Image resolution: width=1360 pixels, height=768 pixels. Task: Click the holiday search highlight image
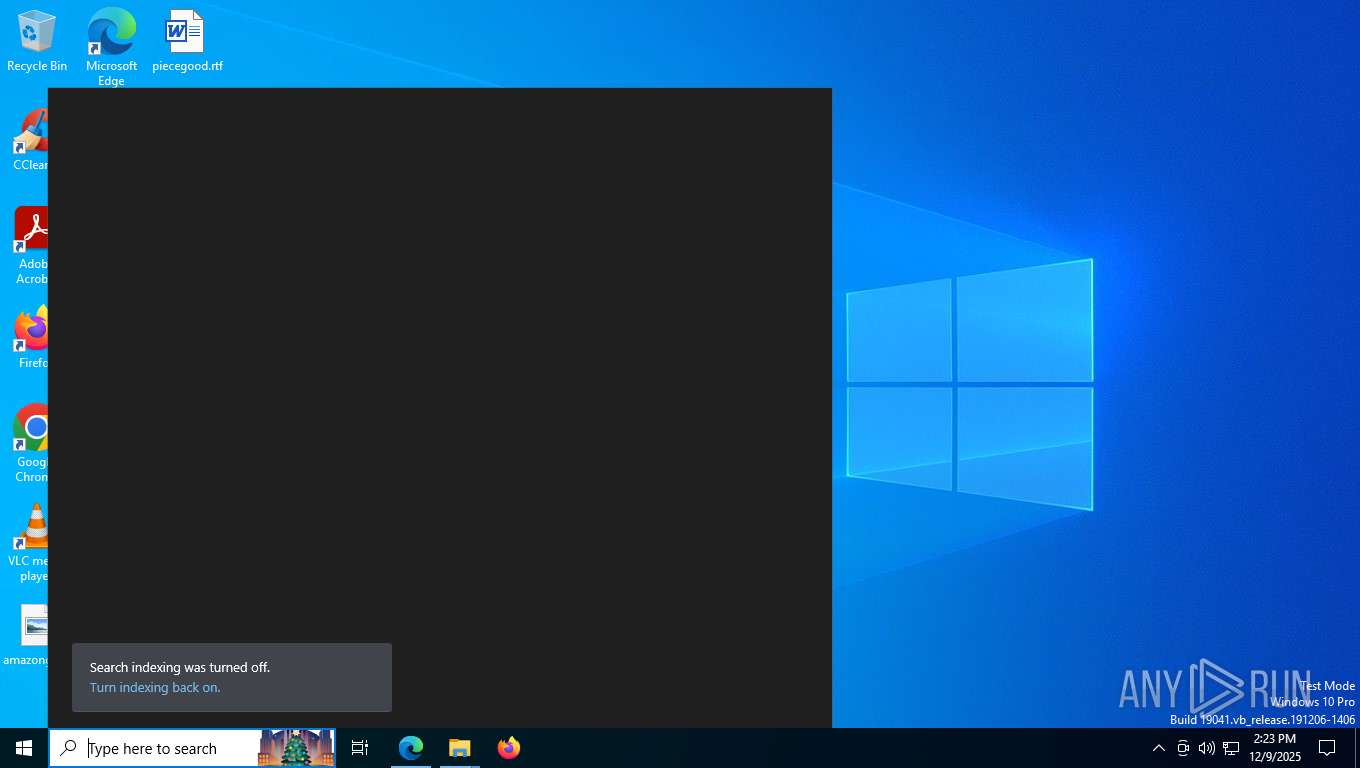[x=296, y=748]
